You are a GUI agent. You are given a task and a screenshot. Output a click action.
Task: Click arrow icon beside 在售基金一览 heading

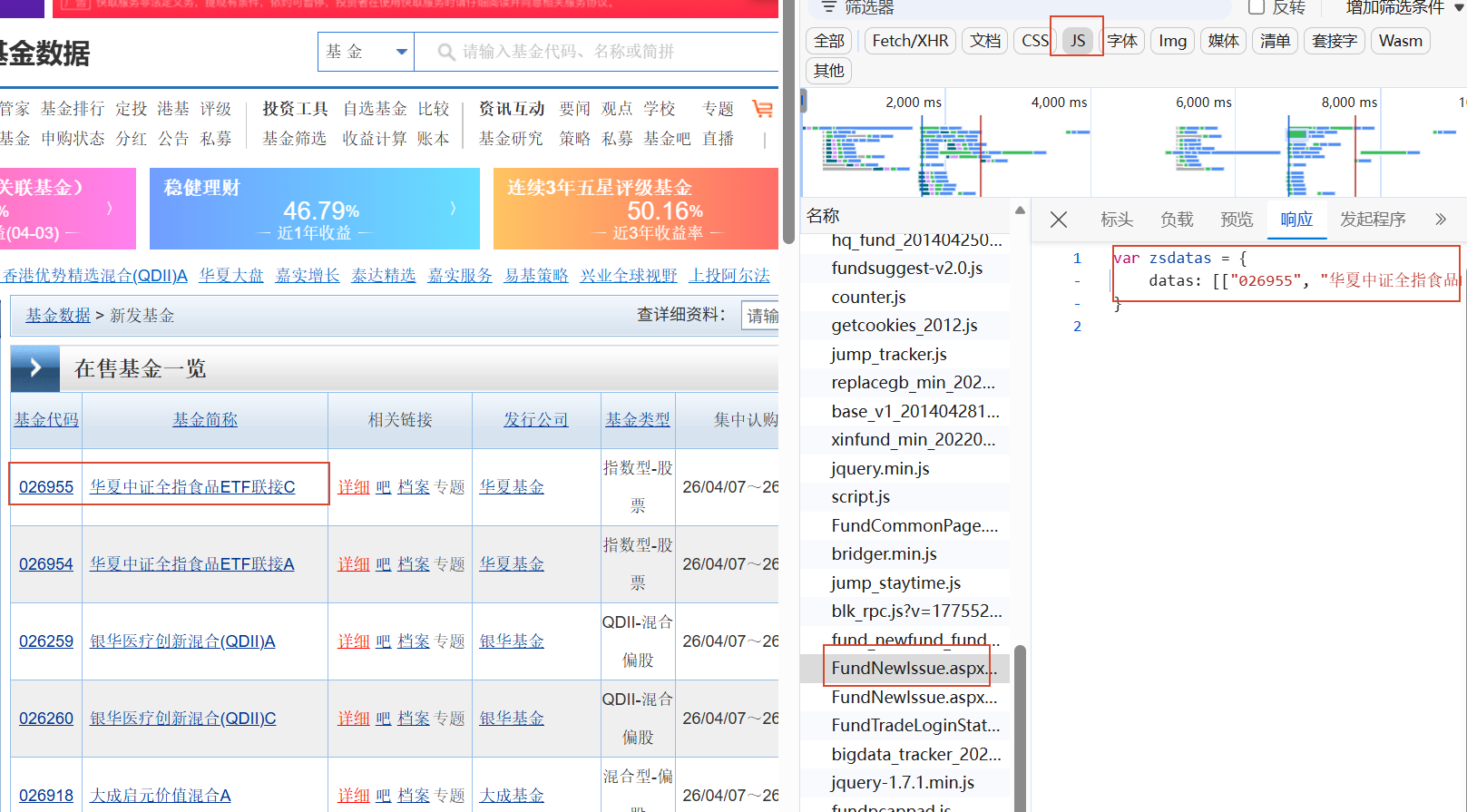35,367
